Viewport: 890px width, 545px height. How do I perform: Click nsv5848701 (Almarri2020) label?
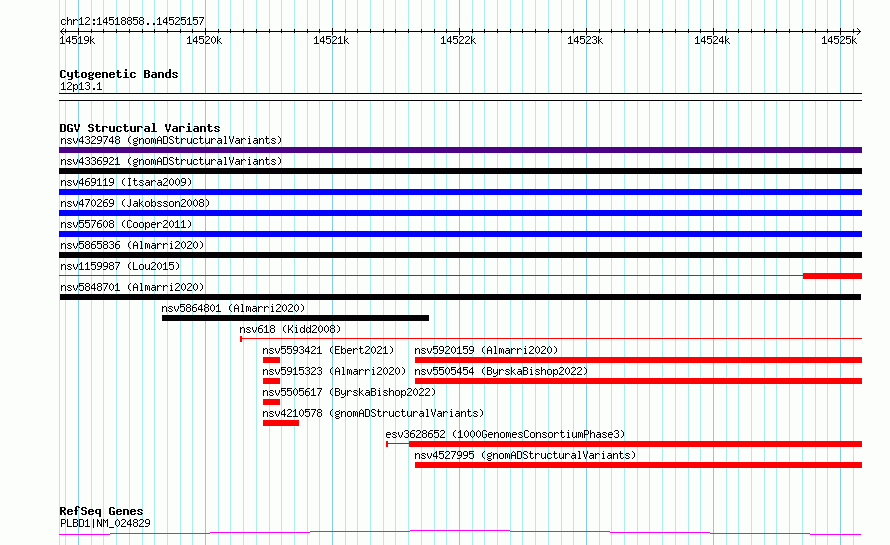132,287
